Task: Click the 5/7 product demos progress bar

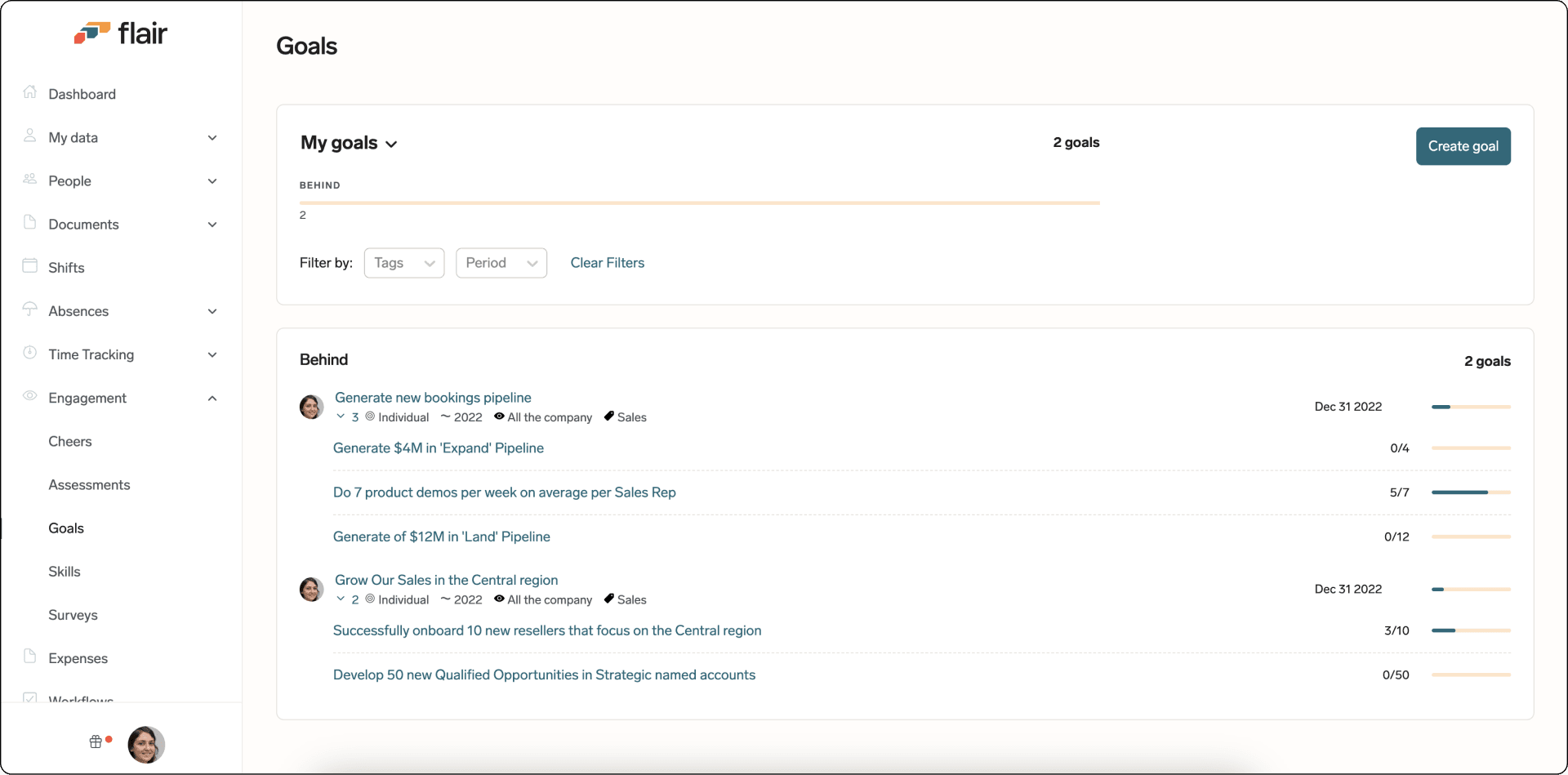Action: [1471, 492]
